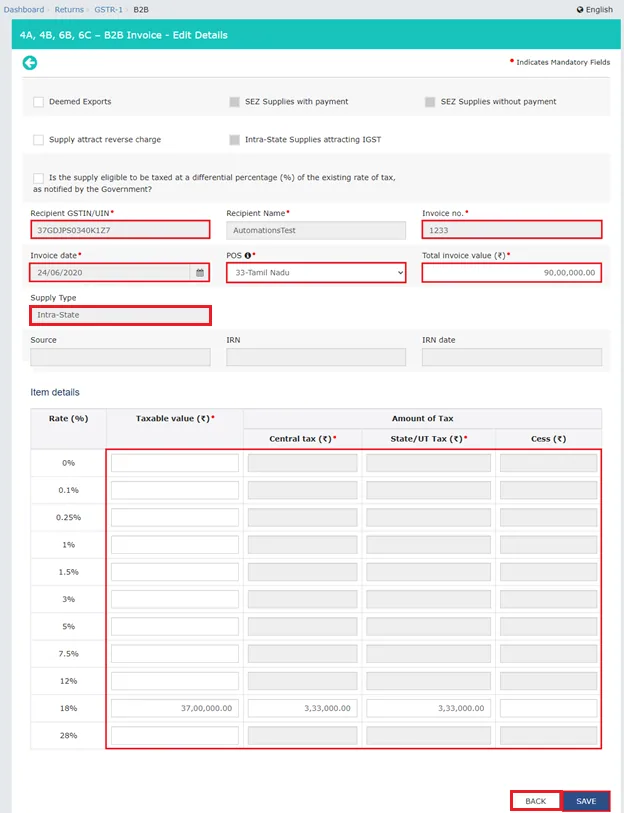Click taxable value field for 1% rate
This screenshot has width=624, height=813.
click(175, 544)
